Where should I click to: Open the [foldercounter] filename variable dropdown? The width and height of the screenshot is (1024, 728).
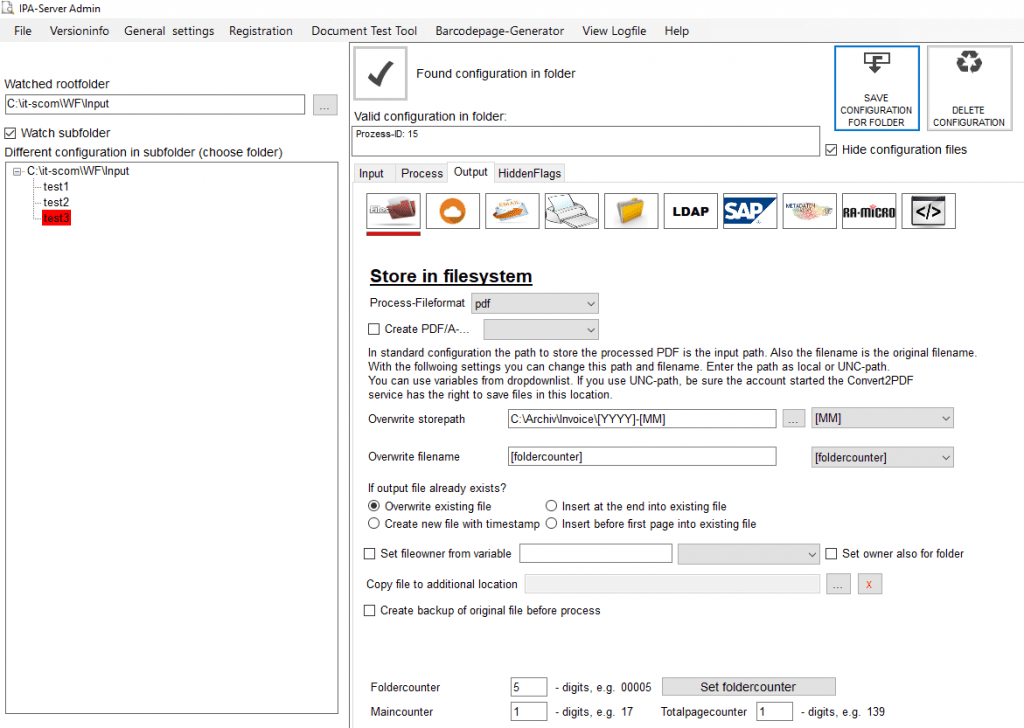pyautogui.click(x=882, y=457)
